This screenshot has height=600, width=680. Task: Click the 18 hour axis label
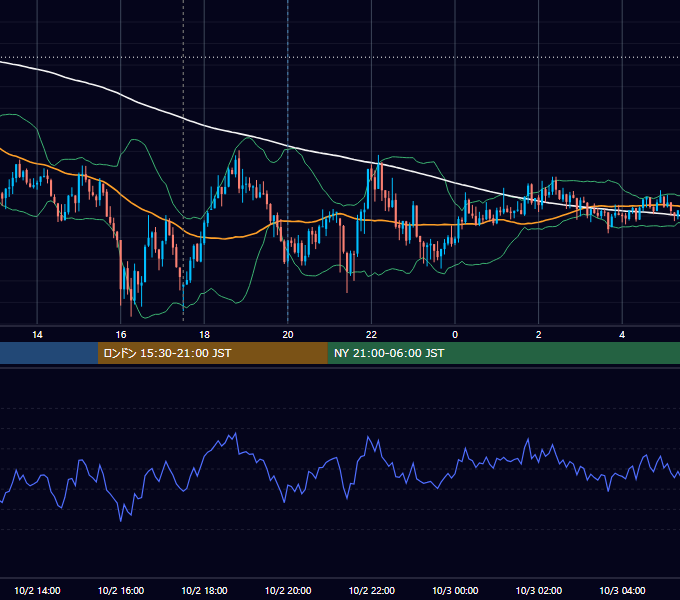pos(204,334)
